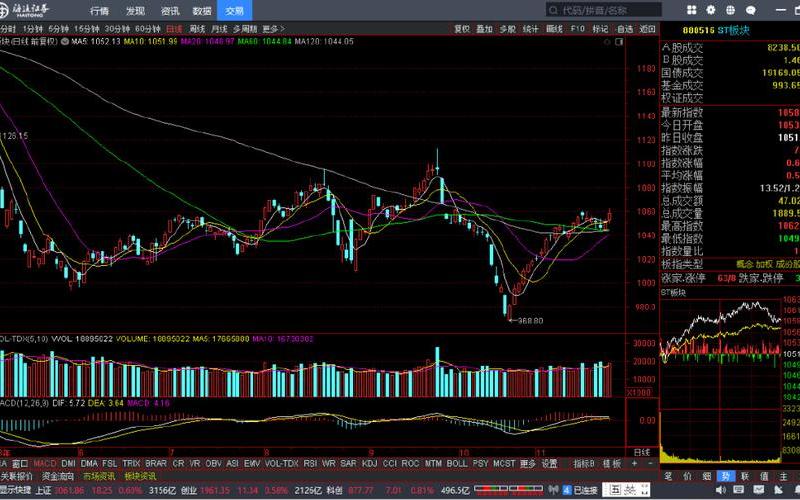Click the search magnifier icon
This screenshot has height=500, width=800.
(552, 10)
